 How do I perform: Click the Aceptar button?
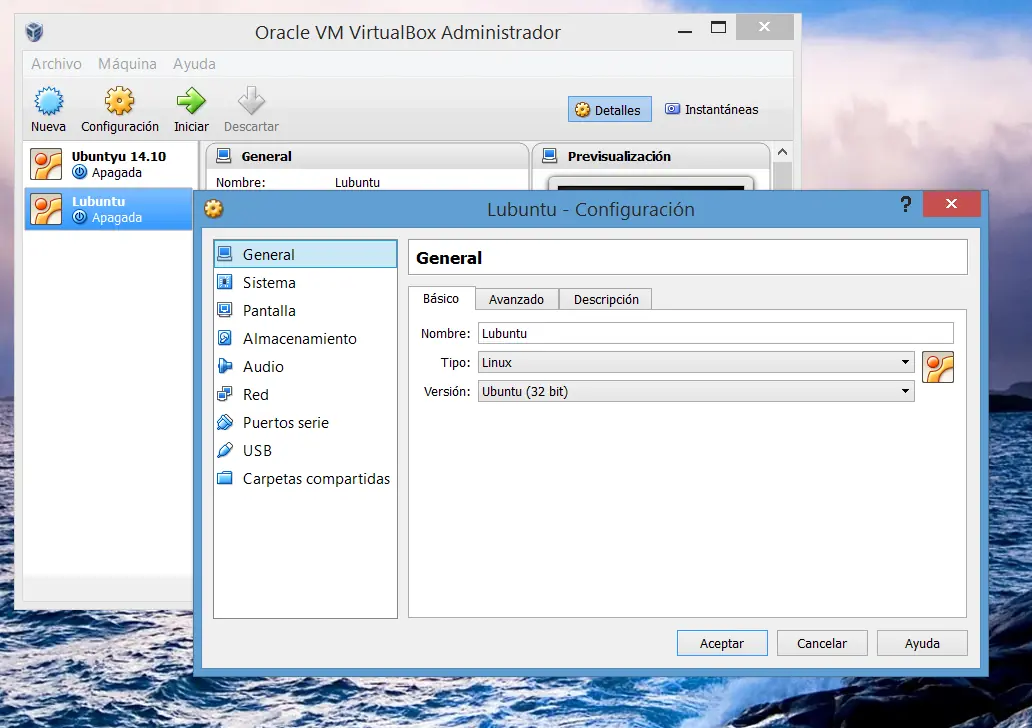tap(722, 643)
